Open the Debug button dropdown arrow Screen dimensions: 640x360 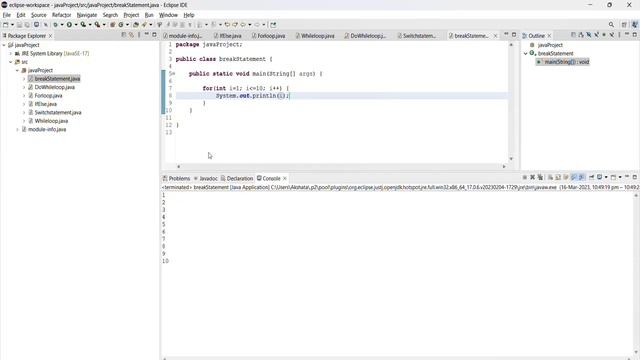(x=62, y=24)
